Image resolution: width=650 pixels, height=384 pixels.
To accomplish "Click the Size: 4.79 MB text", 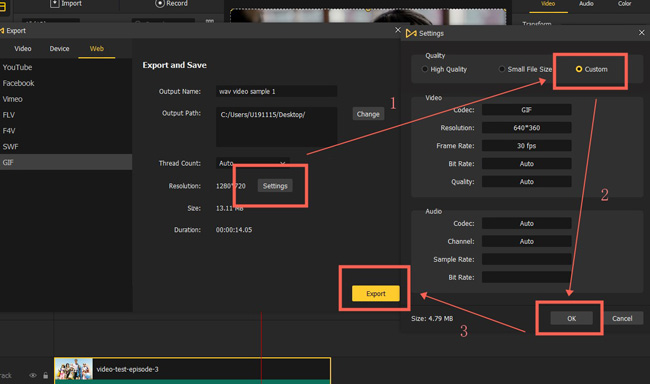I will (x=432, y=318).
